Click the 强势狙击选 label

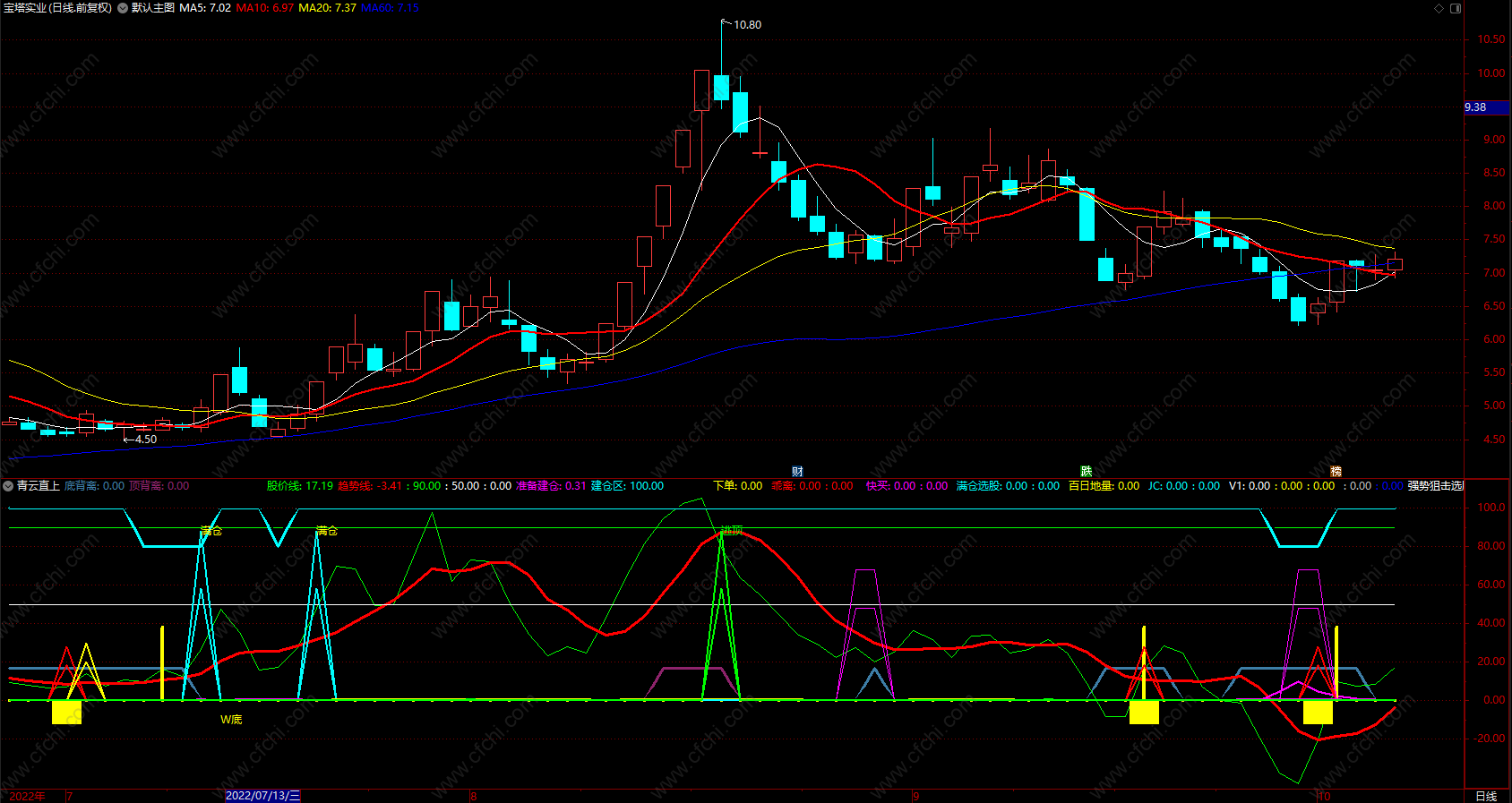(1436, 486)
